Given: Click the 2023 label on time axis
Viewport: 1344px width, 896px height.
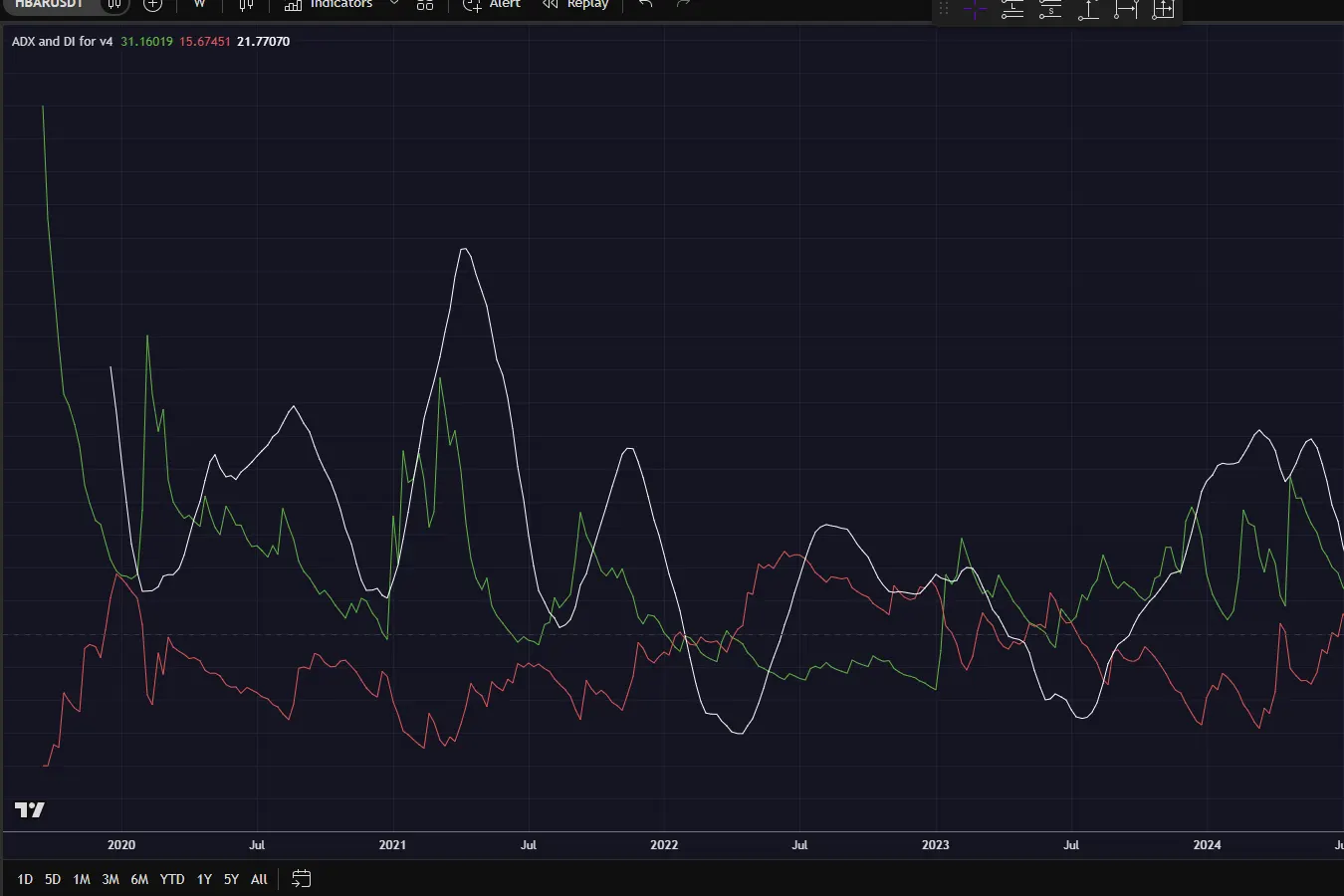Looking at the screenshot, I should point(936,845).
